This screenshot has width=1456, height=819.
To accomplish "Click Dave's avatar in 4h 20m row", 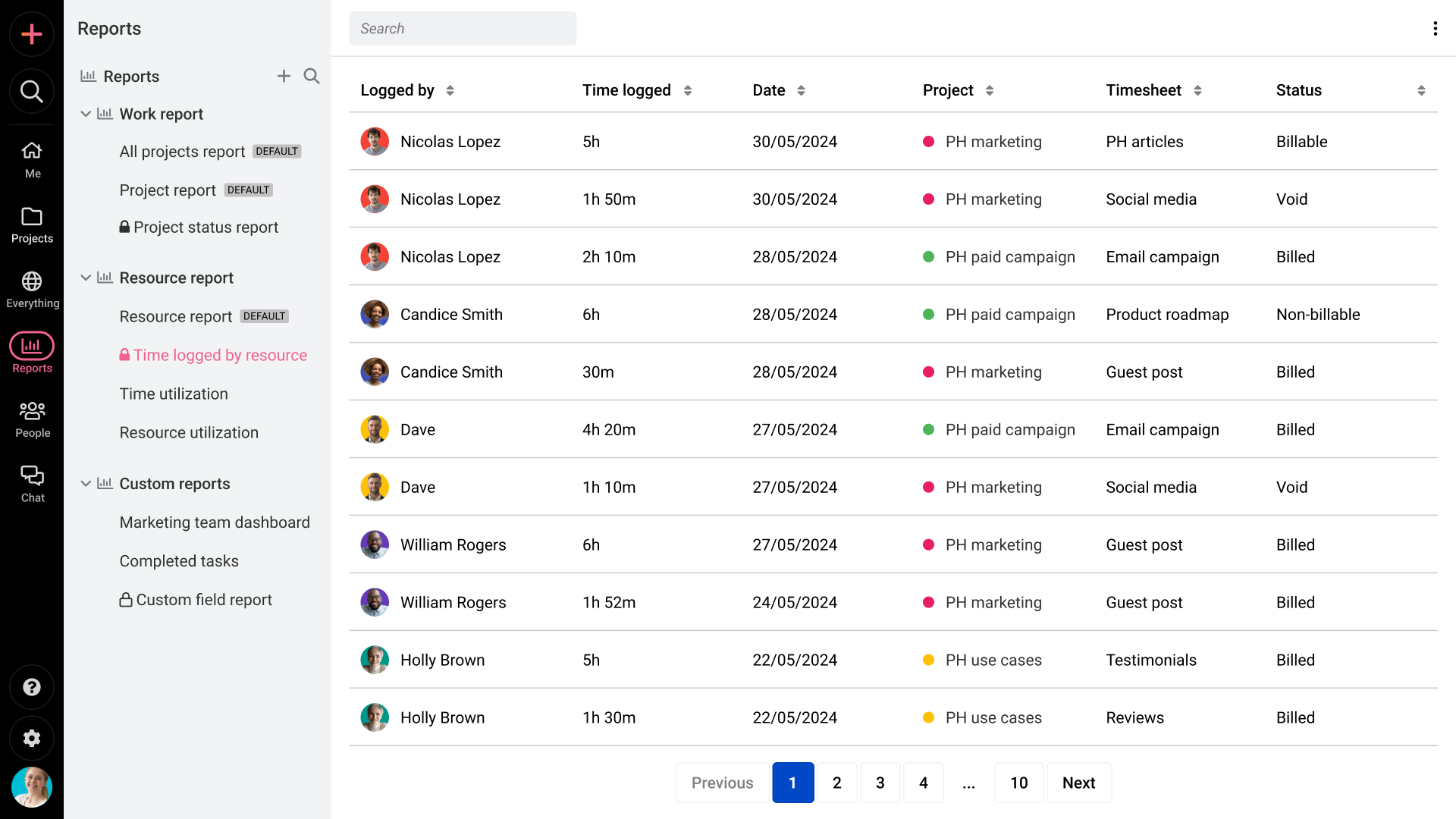I will point(375,429).
